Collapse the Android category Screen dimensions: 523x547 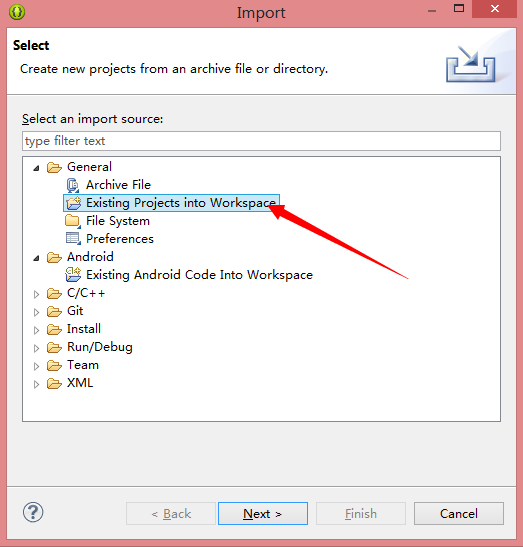[x=36, y=258]
